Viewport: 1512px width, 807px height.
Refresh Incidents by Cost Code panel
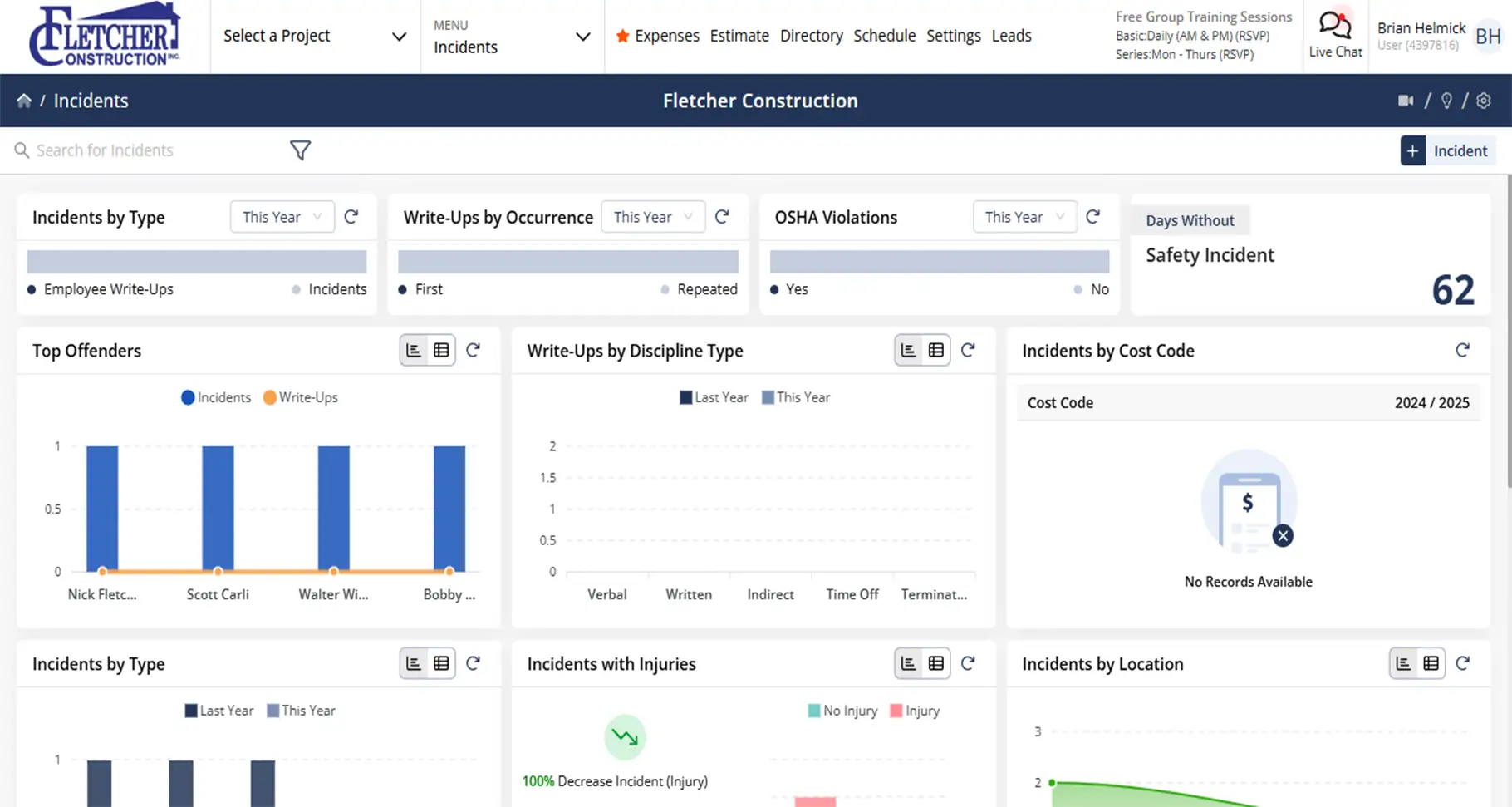(1463, 350)
